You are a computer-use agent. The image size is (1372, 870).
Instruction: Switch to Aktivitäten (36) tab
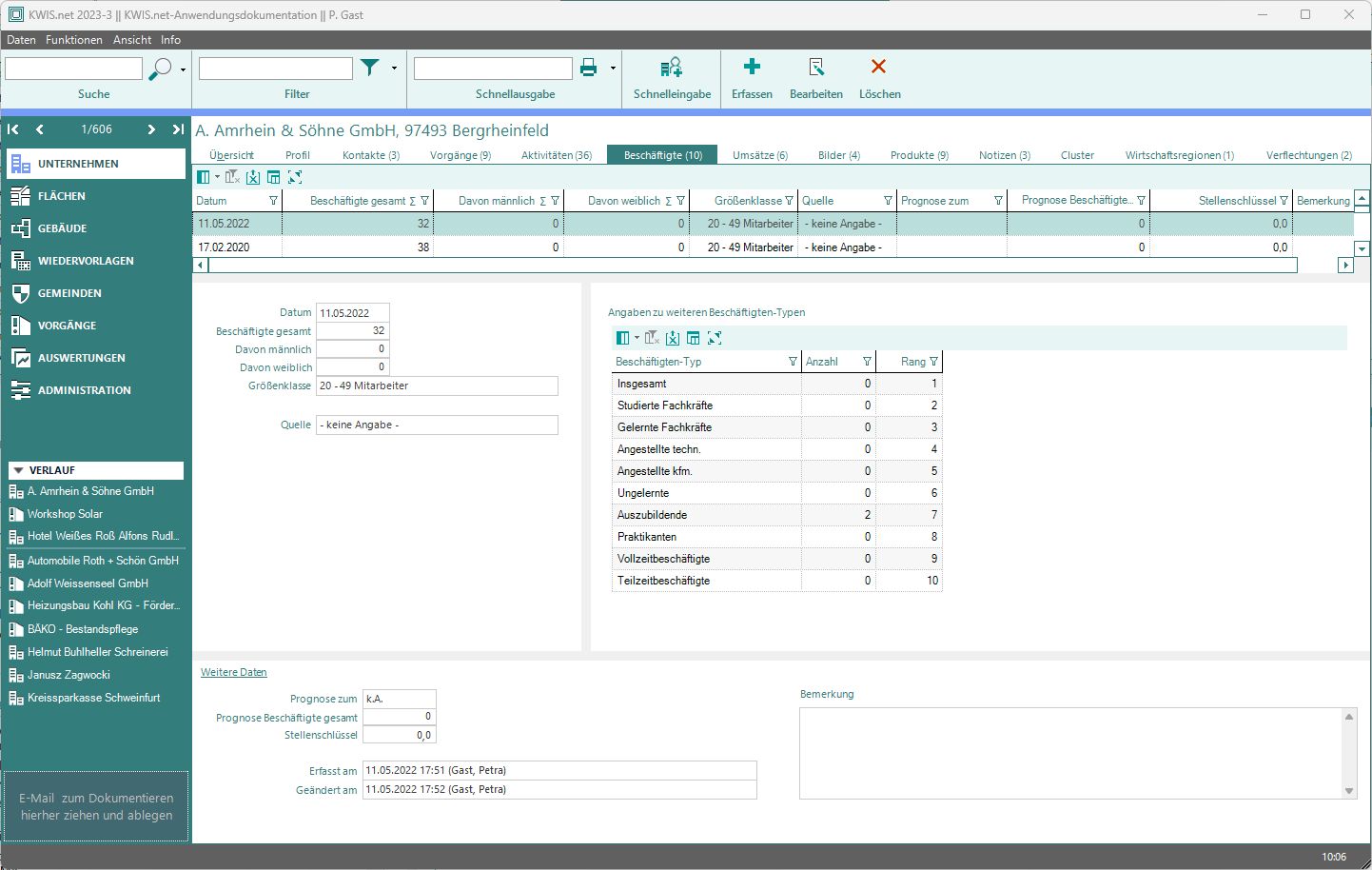(x=557, y=155)
